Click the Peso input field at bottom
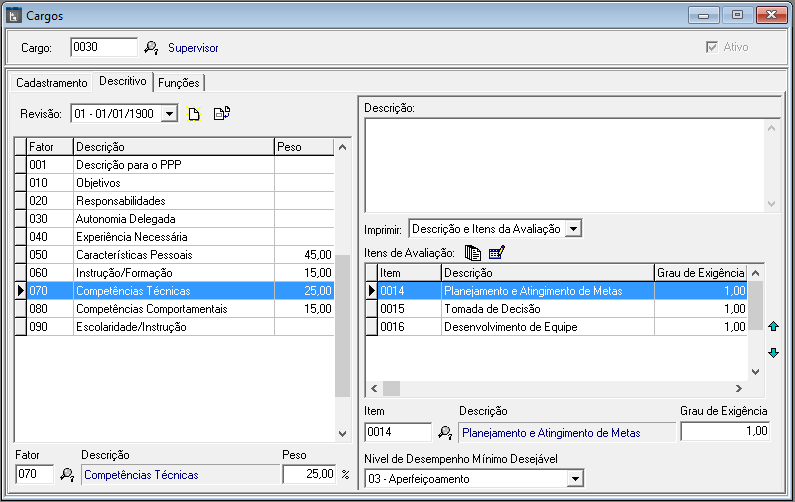This screenshot has height=502, width=795. (x=309, y=474)
